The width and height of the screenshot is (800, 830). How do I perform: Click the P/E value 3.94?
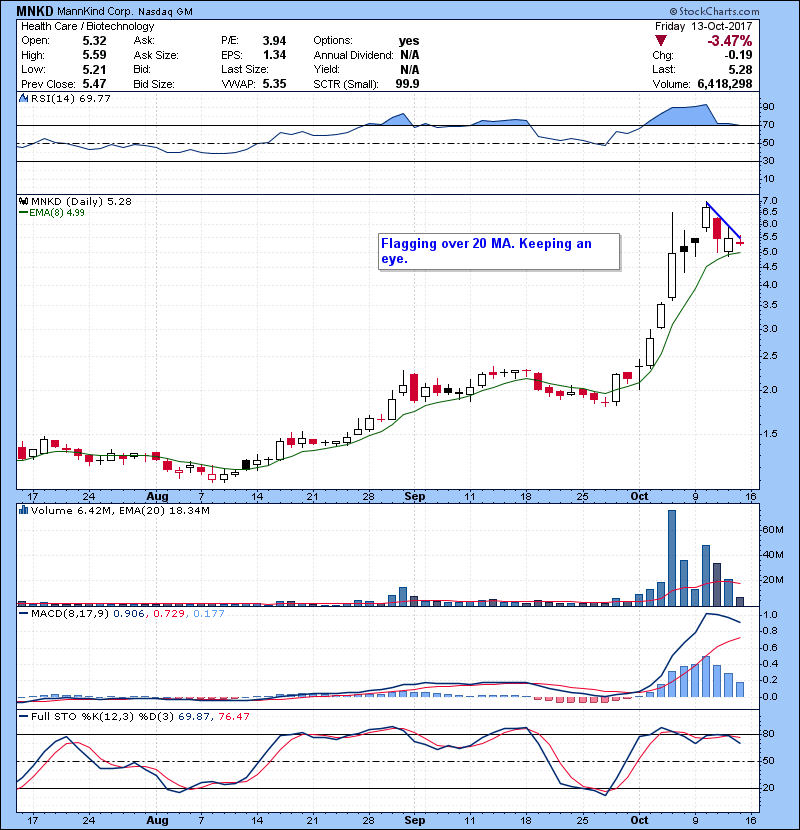(274, 41)
